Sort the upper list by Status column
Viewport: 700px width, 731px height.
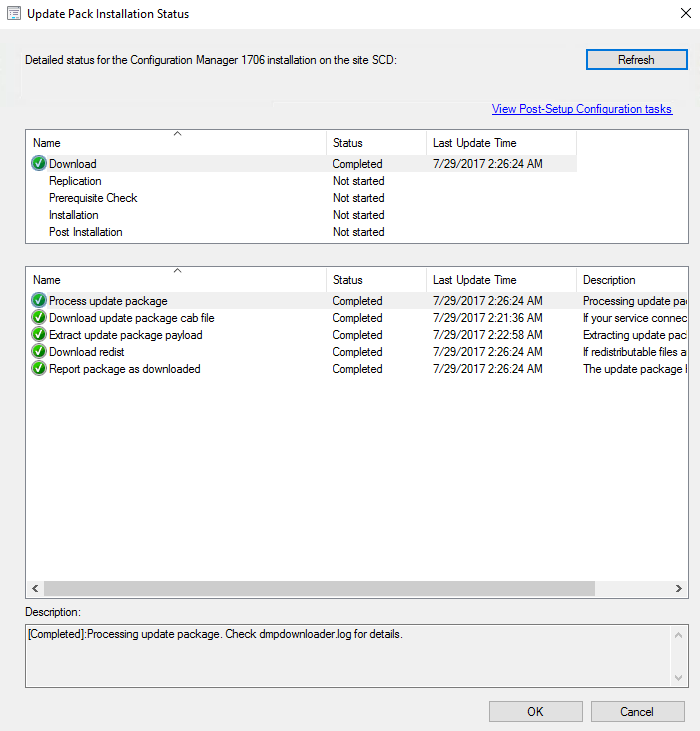(377, 143)
